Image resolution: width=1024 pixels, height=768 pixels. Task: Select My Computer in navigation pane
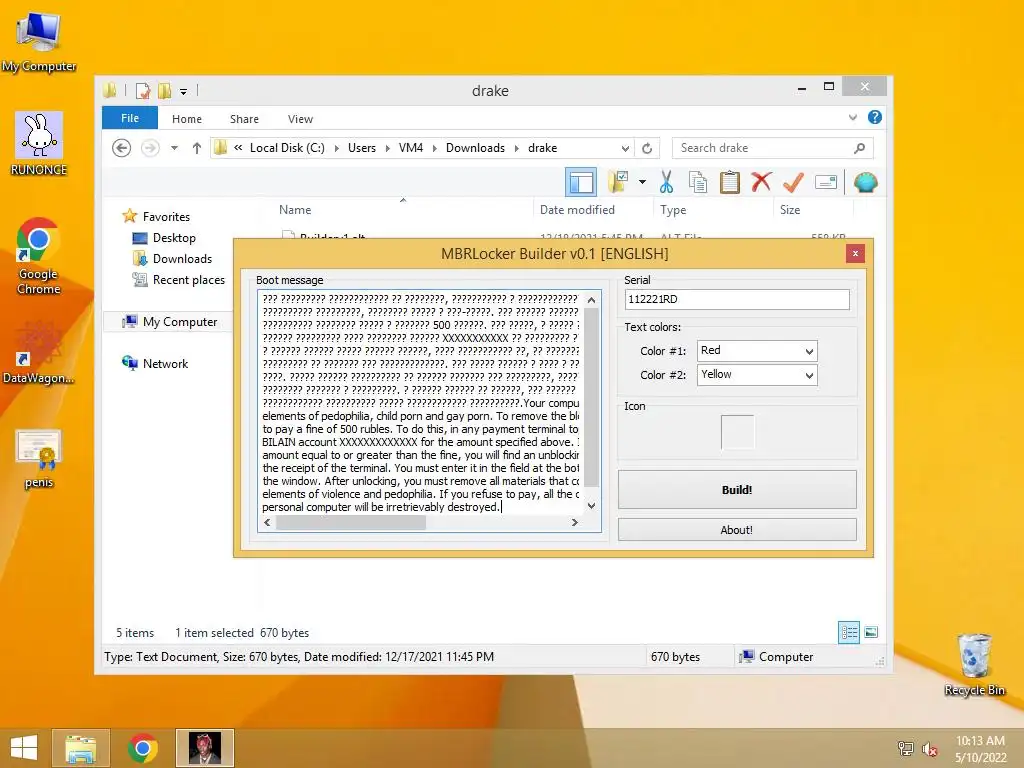[x=180, y=322]
